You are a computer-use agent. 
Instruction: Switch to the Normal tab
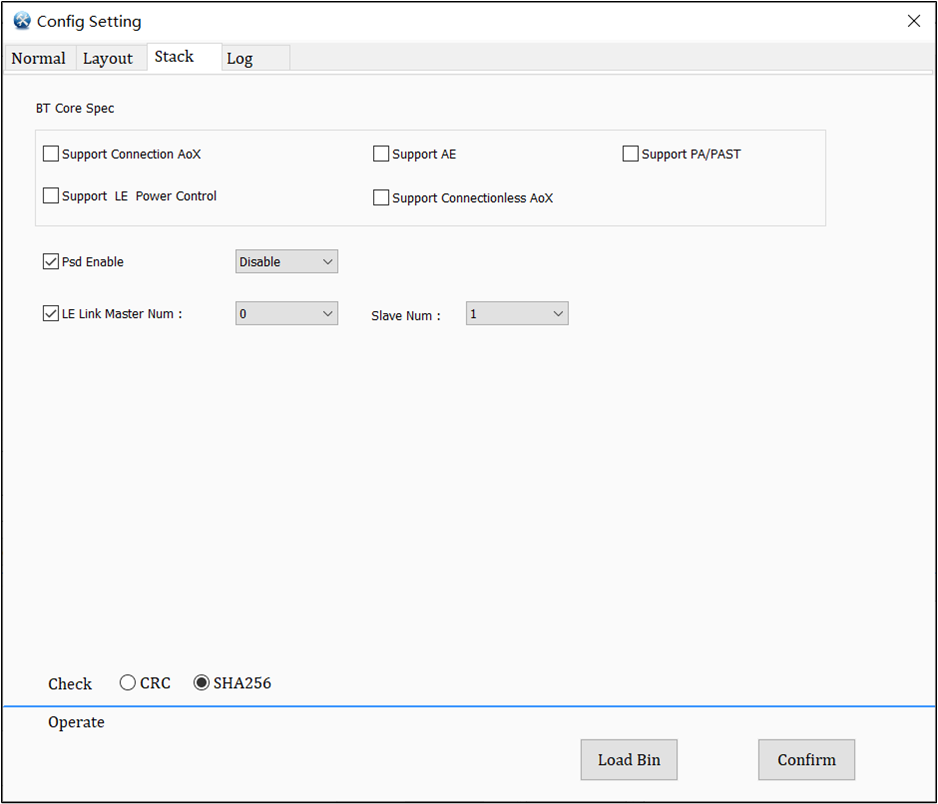[39, 58]
